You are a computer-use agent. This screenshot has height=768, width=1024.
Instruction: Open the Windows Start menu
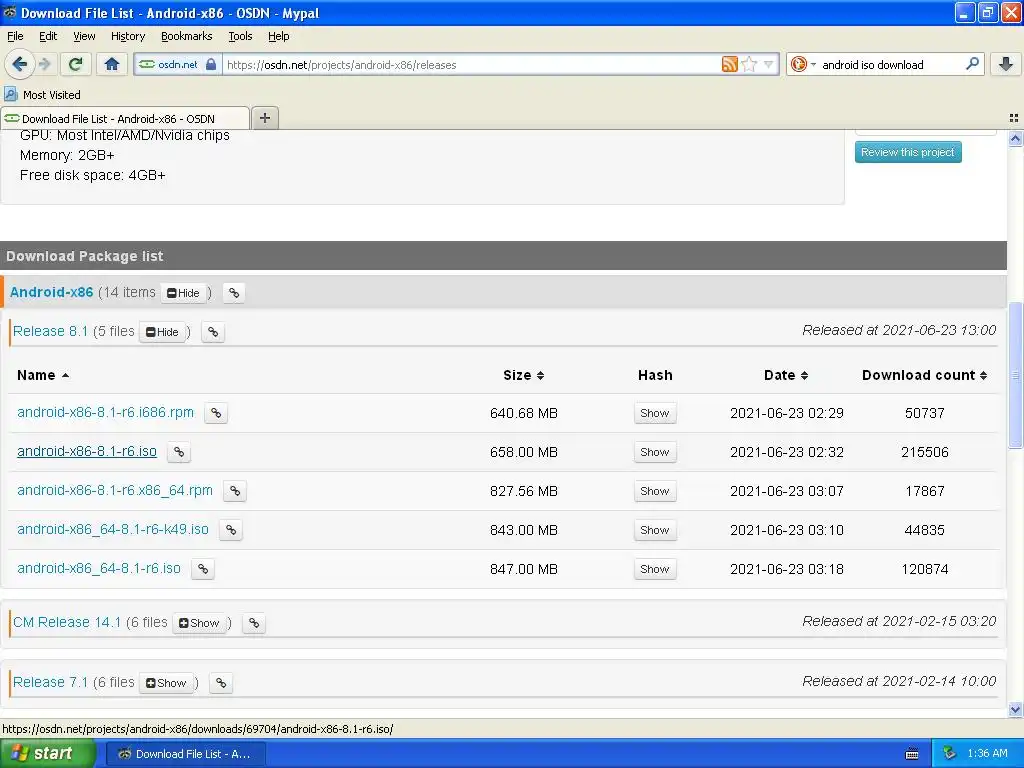(x=47, y=754)
